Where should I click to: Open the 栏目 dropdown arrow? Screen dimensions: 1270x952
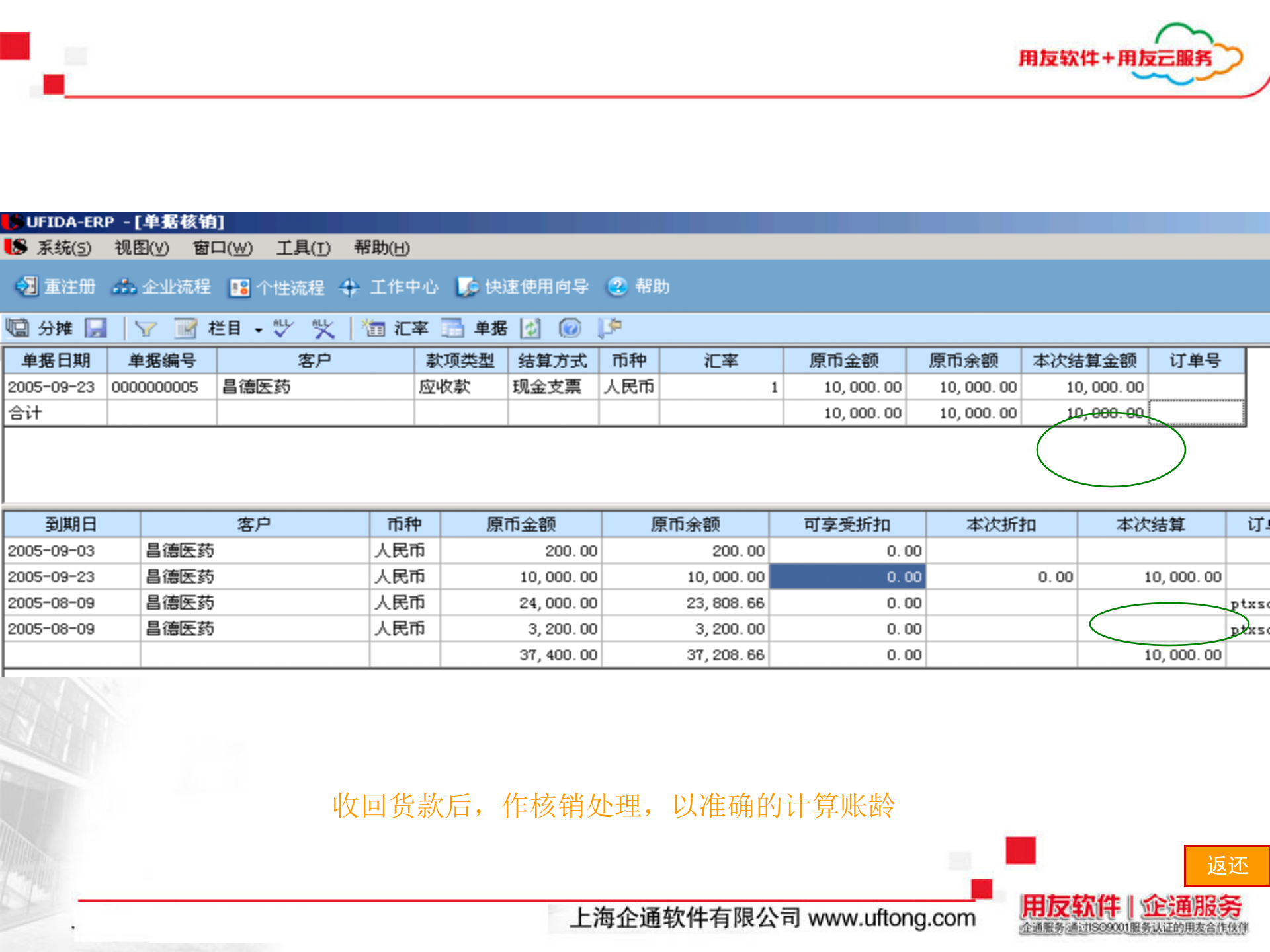click(258, 330)
